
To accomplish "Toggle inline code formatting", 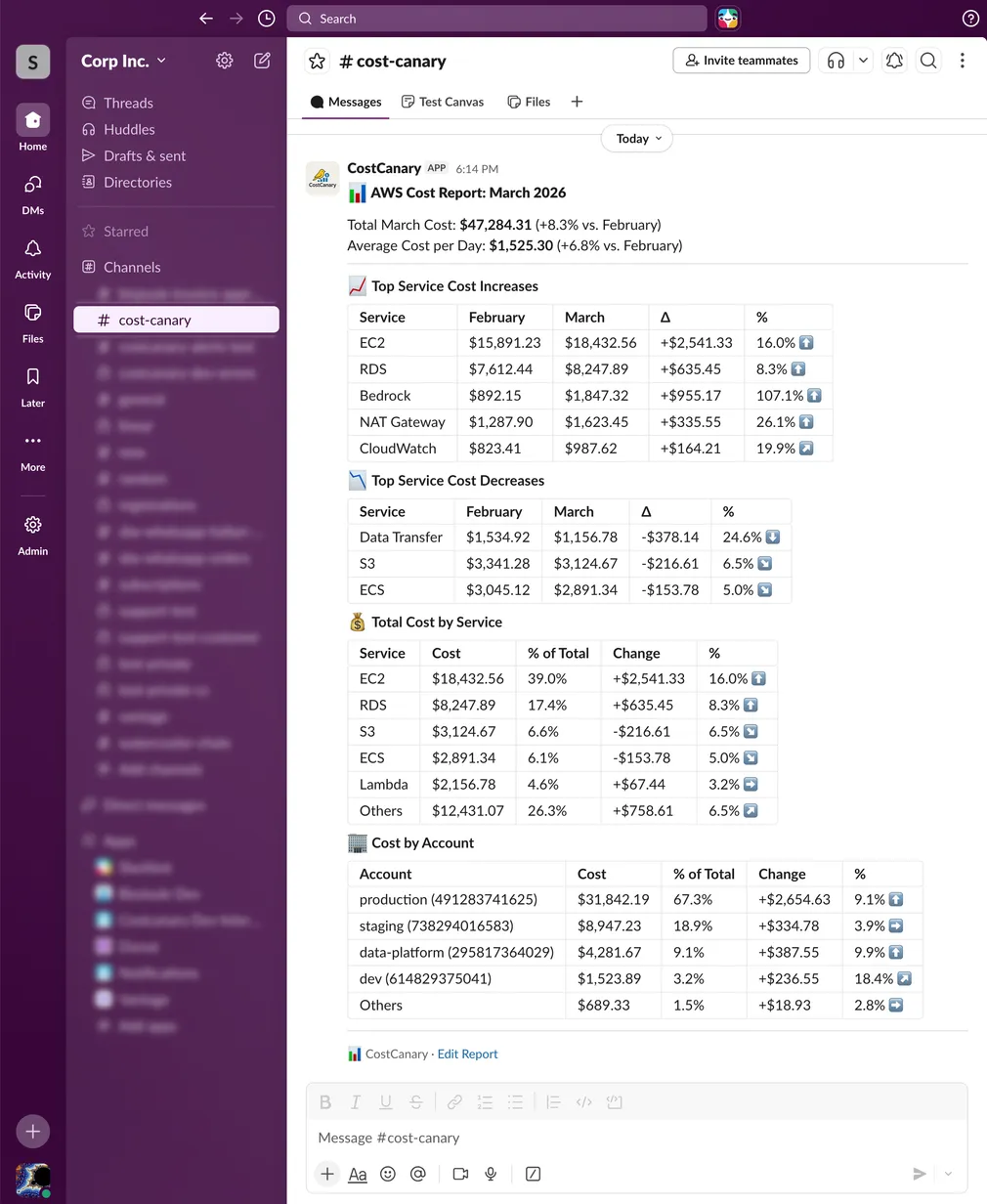I will click(583, 1102).
